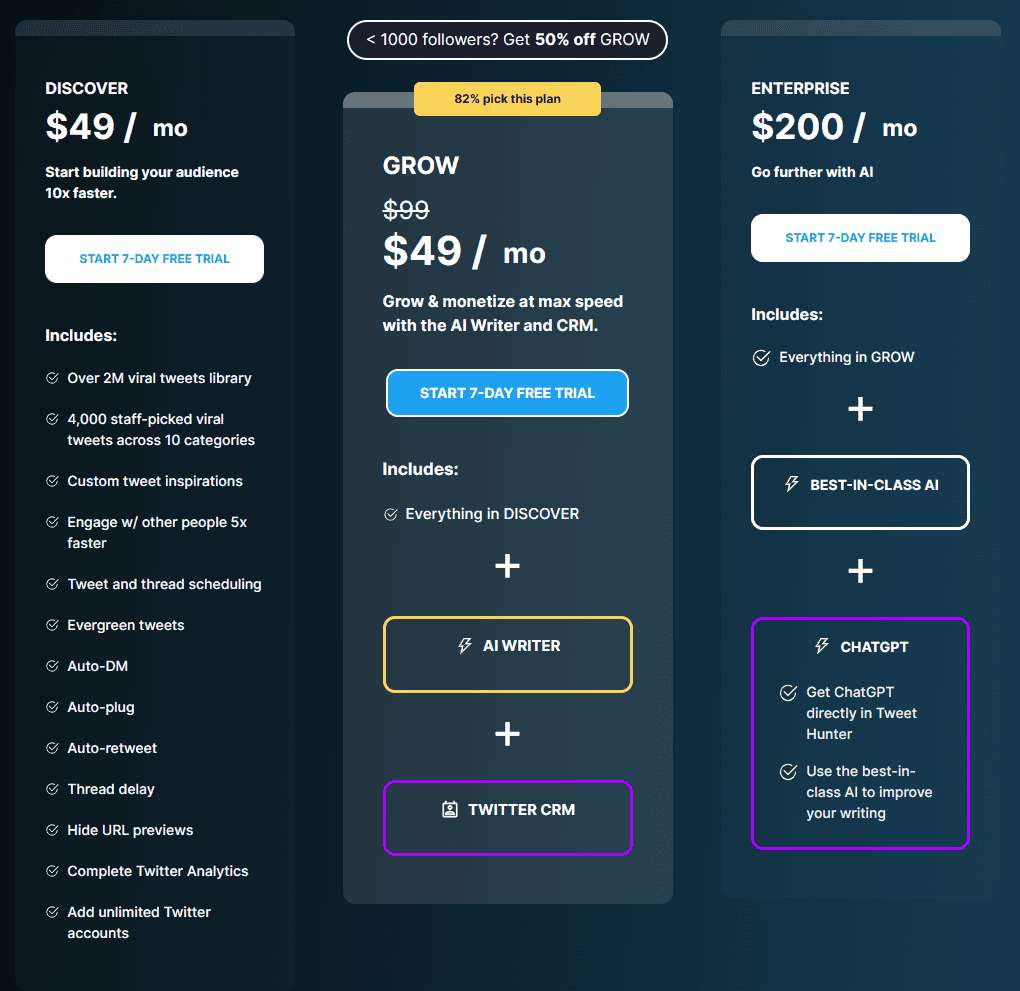This screenshot has height=991, width=1020.
Task: Click the crossed-out $99 price on GROW
Action: tap(405, 209)
